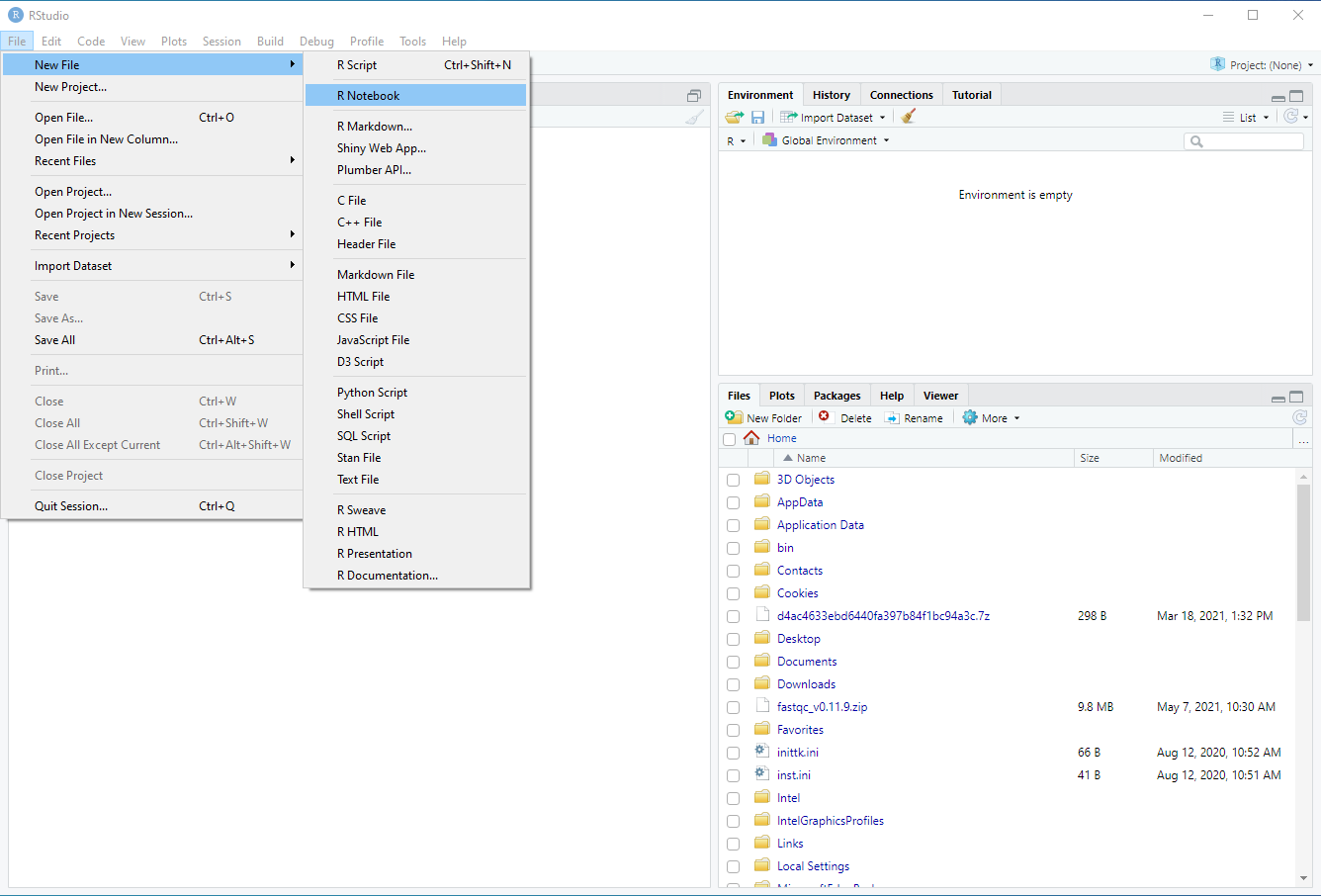Expand the Recent Files submenu
Image resolution: width=1321 pixels, height=896 pixels.
click(x=152, y=160)
